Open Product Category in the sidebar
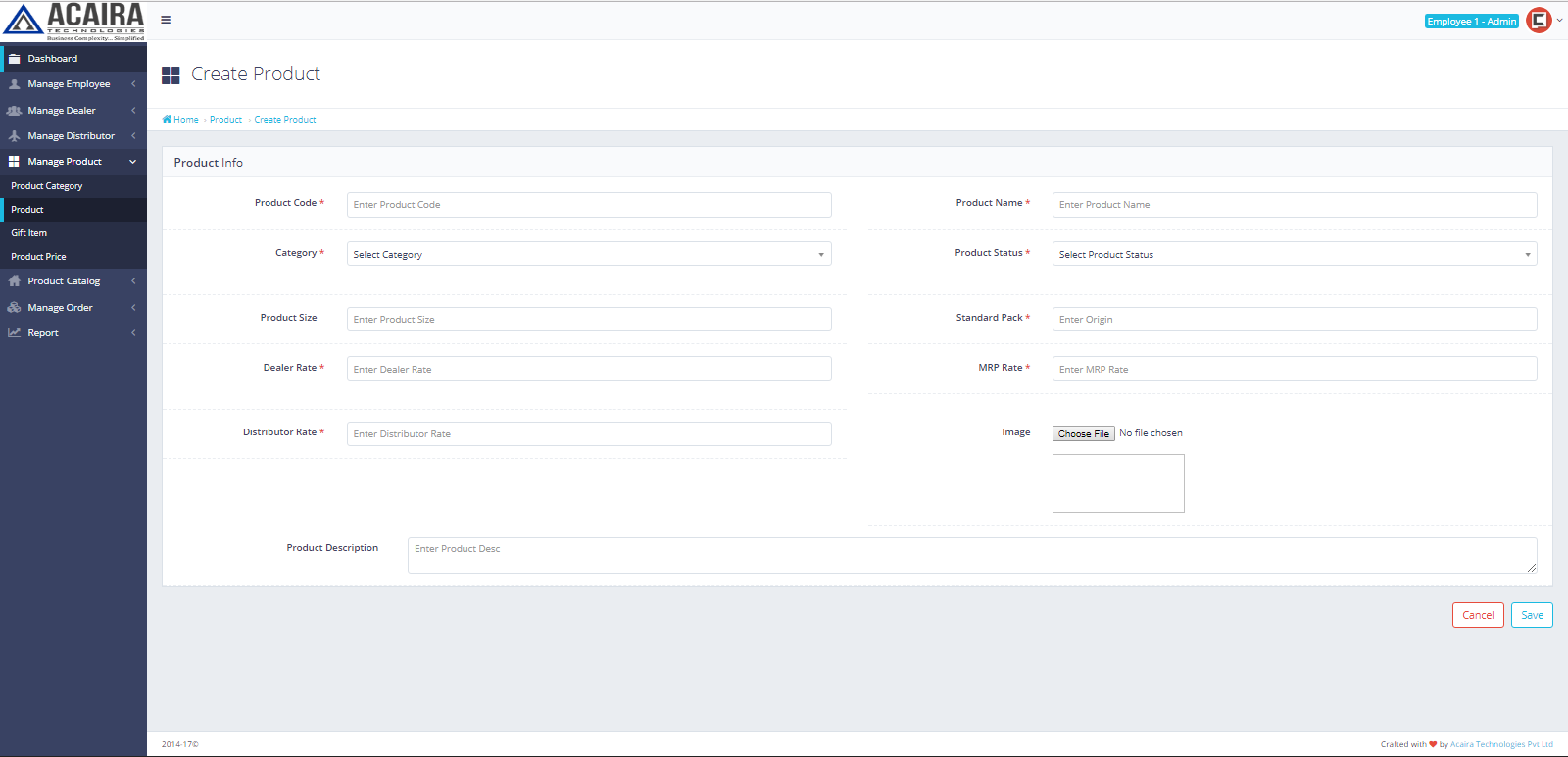1568x757 pixels. click(x=47, y=186)
